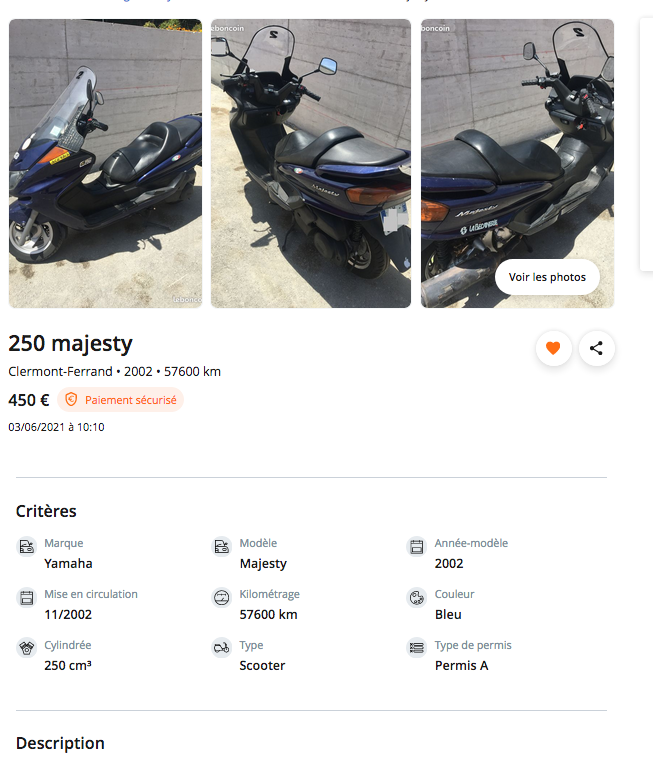
Task: Click the Description section heading
Action: point(60,743)
